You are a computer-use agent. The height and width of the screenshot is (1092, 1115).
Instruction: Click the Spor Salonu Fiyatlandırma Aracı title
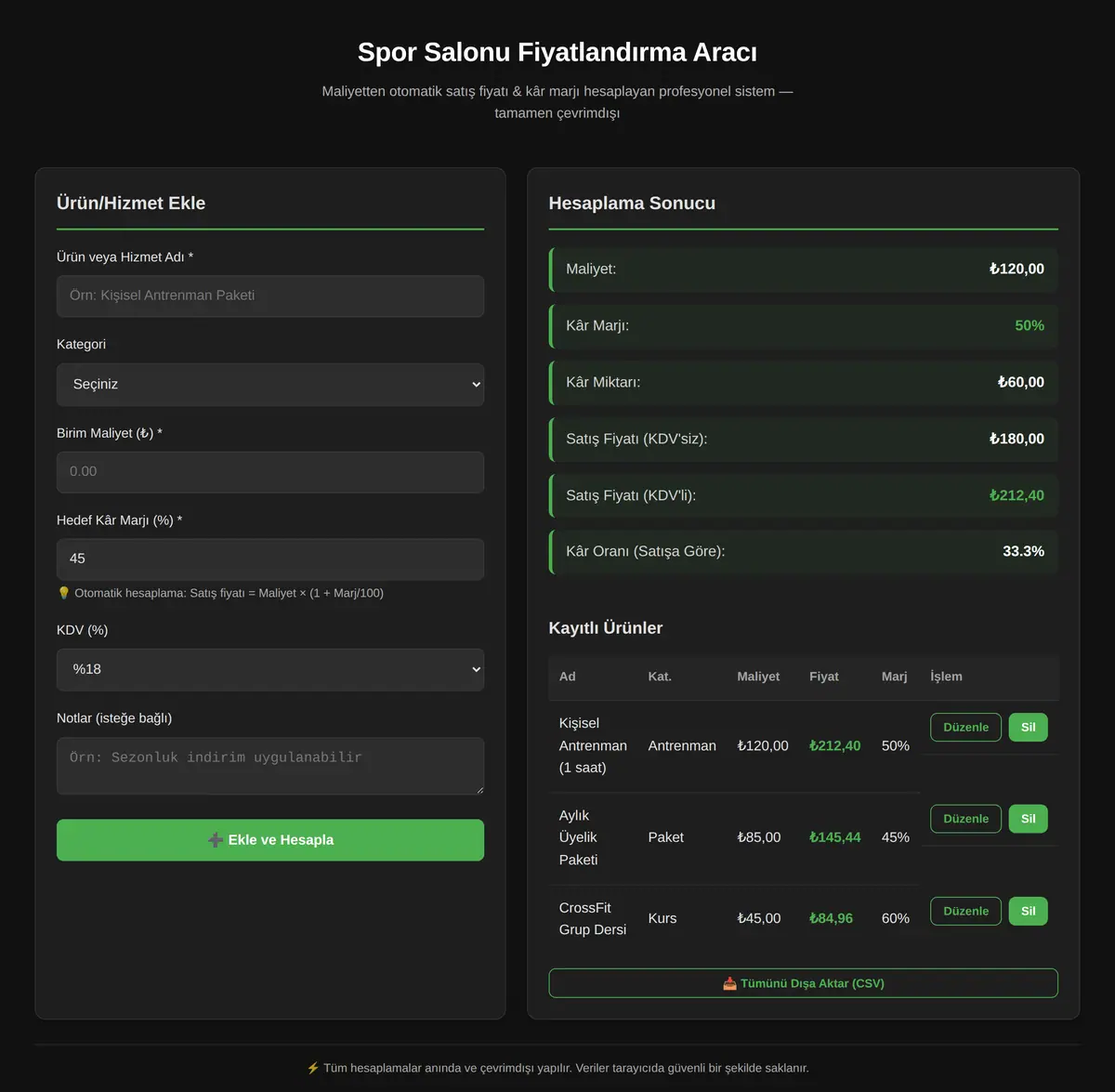557,52
